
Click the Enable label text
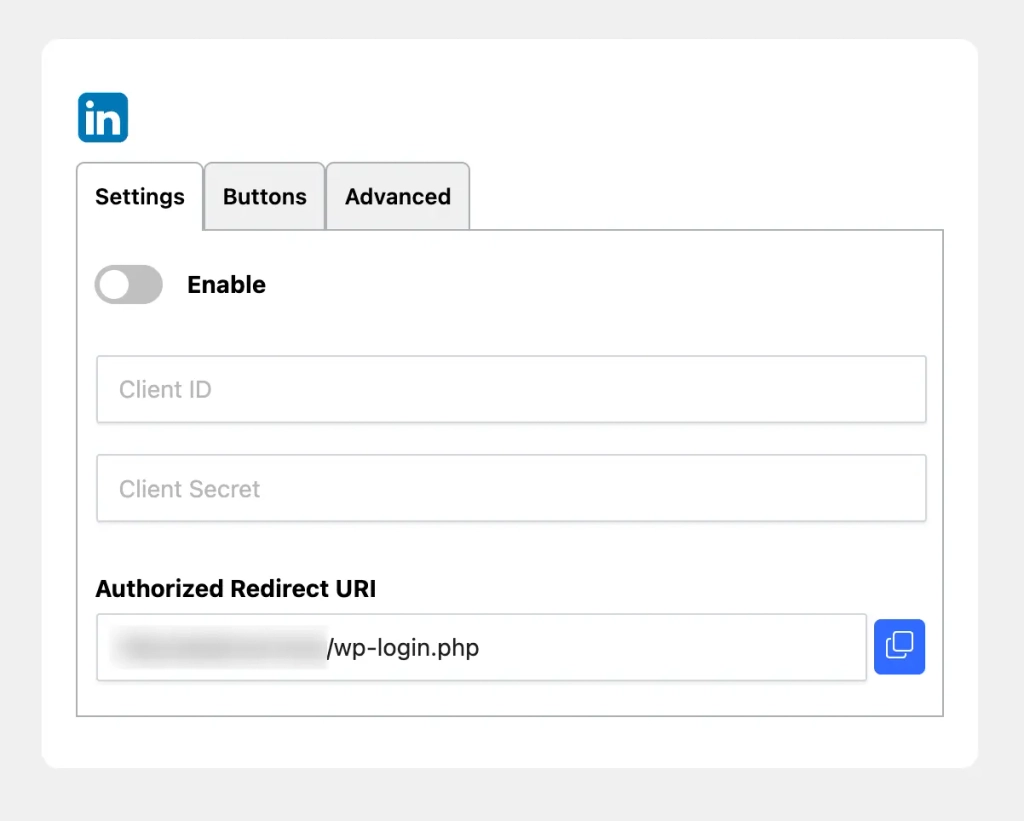click(227, 285)
